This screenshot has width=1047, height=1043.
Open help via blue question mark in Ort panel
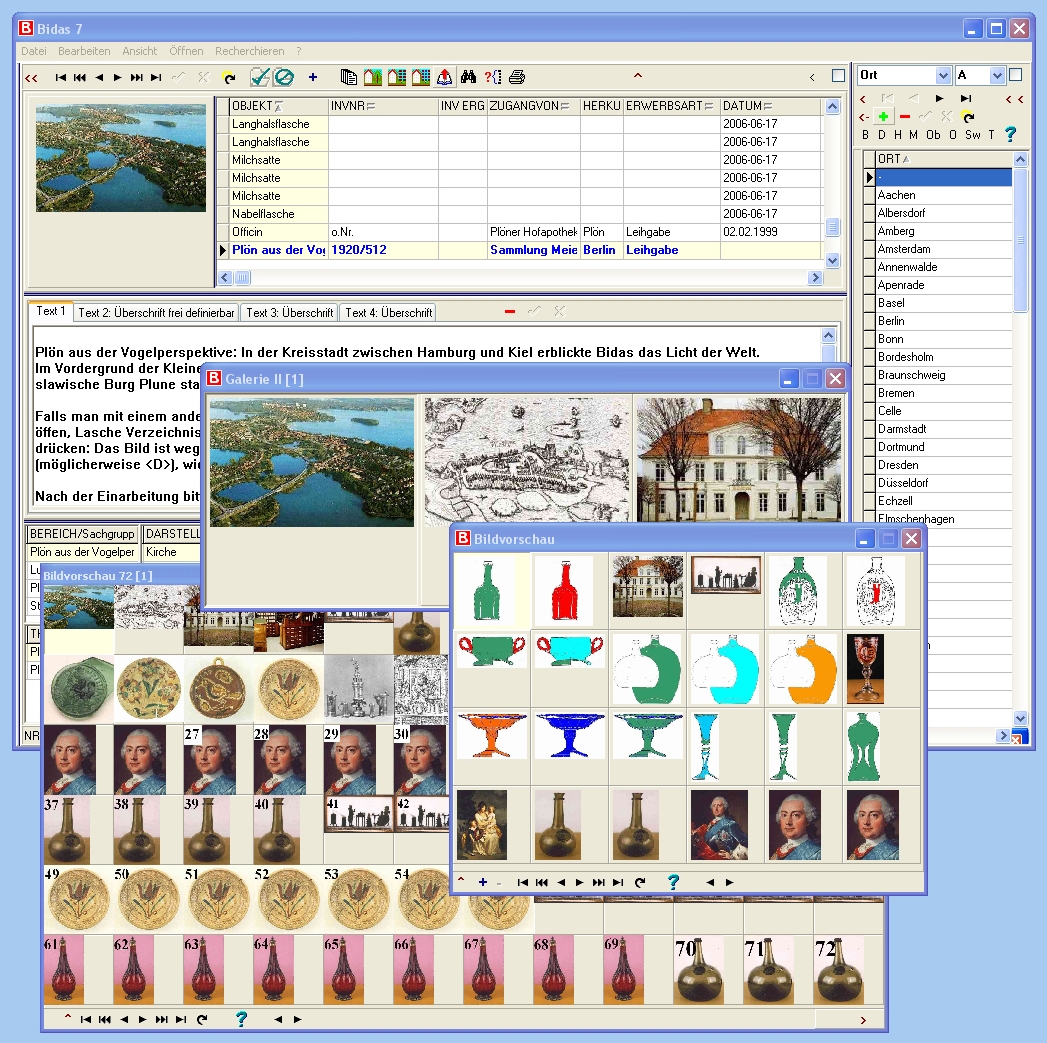coord(1010,134)
